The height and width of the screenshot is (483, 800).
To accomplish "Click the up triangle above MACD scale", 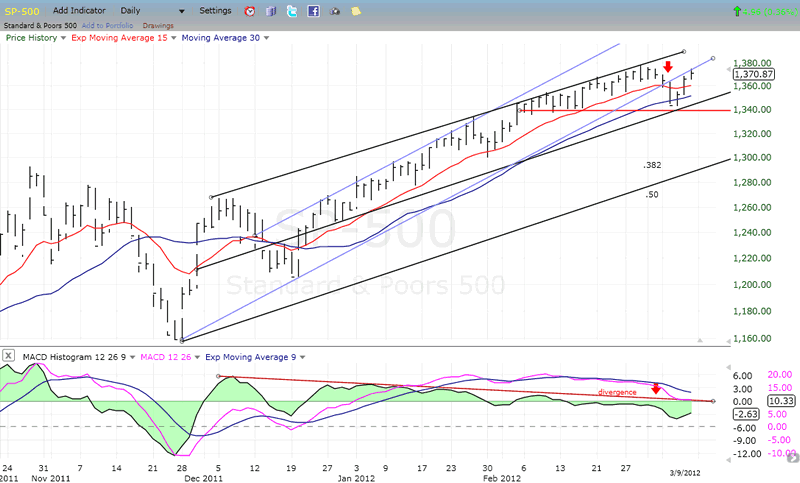I will (x=729, y=367).
